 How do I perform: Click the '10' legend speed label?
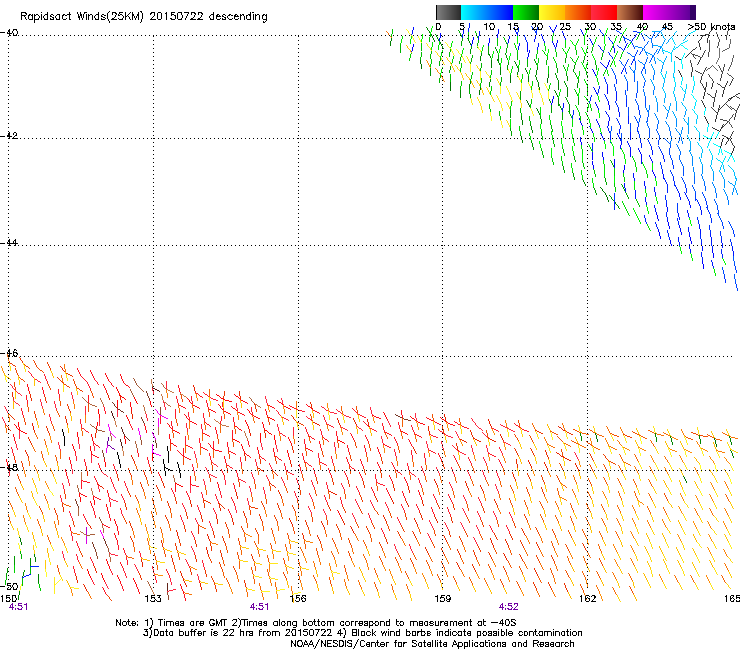click(x=489, y=27)
